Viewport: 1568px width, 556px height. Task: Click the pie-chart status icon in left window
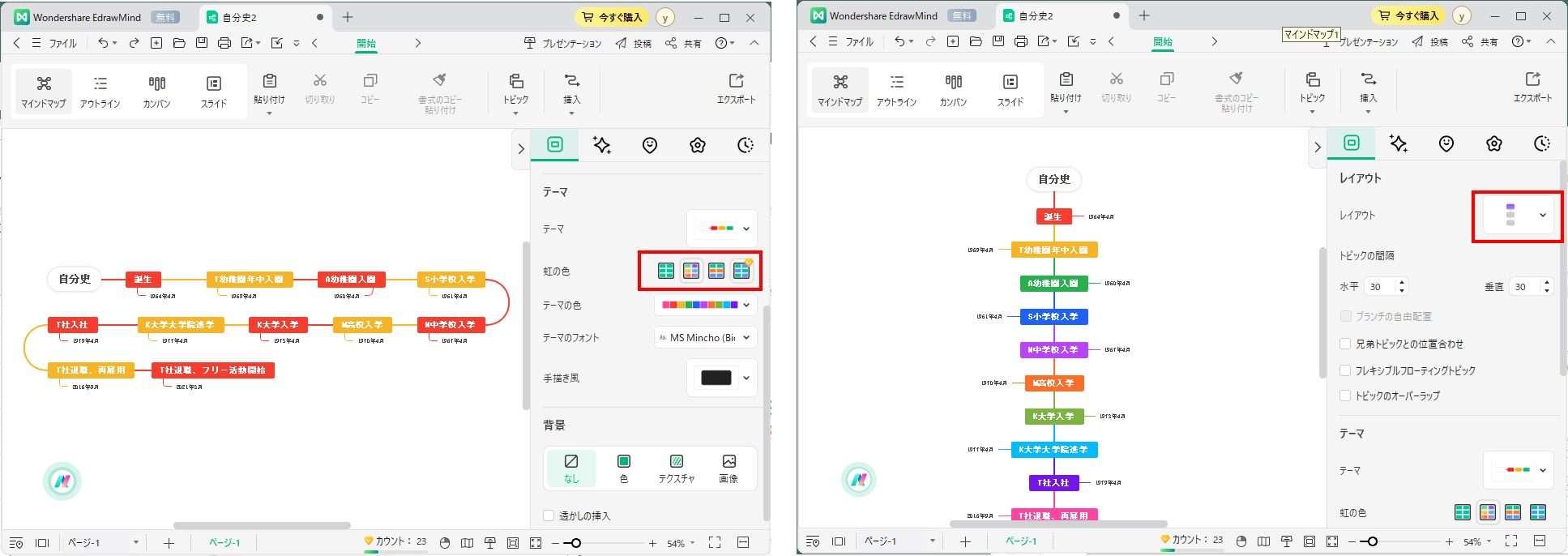444,543
